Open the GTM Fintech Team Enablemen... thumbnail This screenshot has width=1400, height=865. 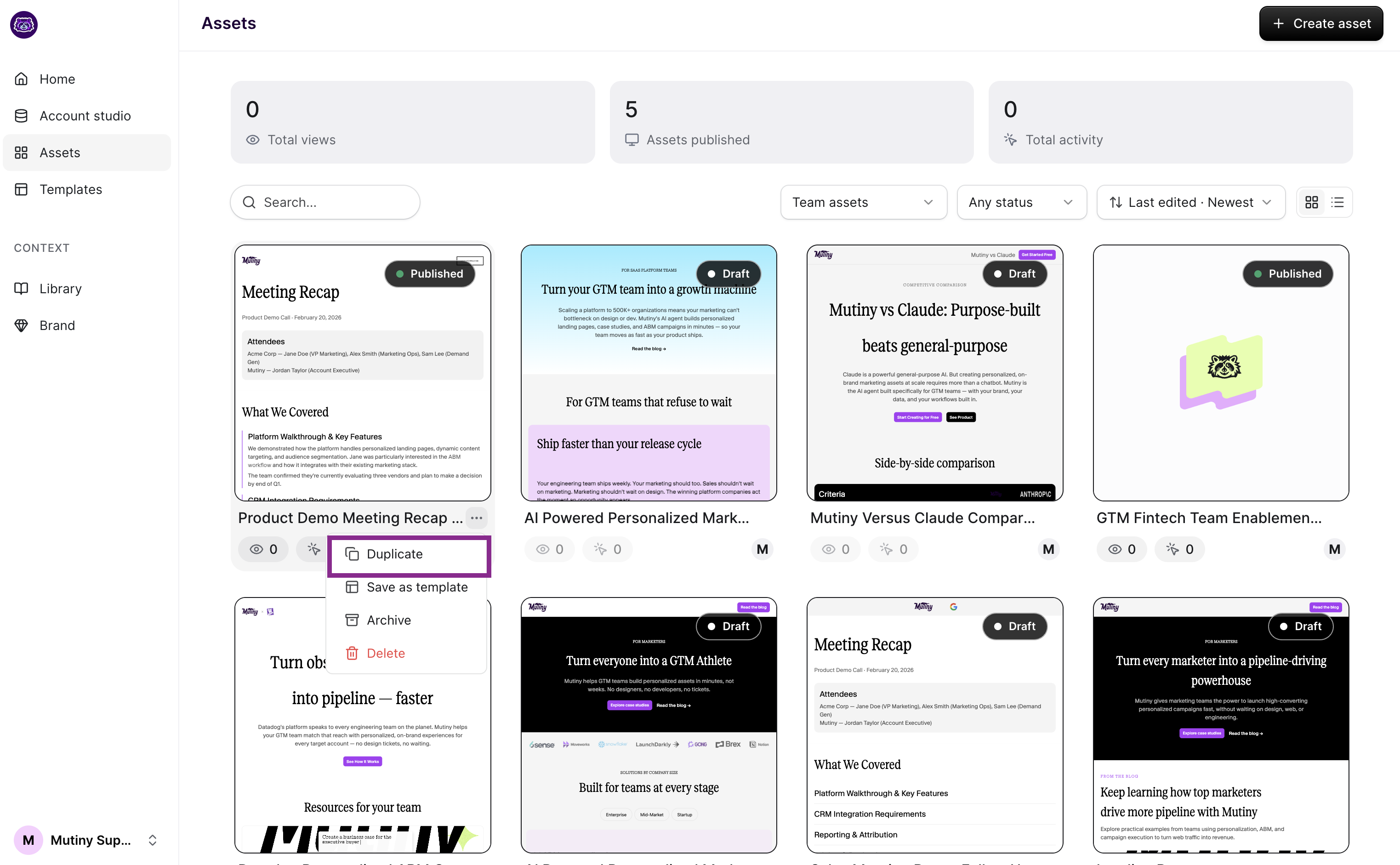pos(1220,373)
